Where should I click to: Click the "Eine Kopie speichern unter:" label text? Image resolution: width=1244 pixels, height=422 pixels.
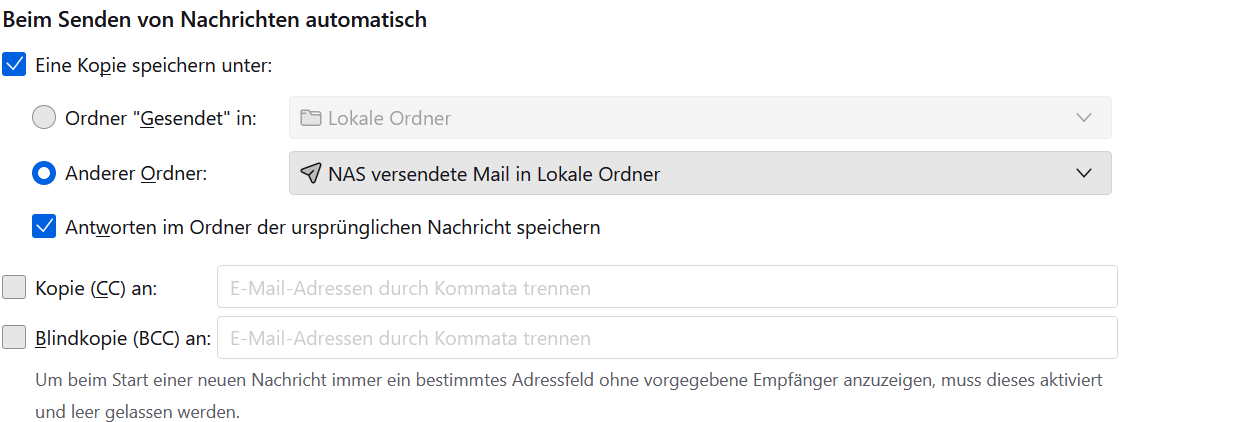coord(153,66)
